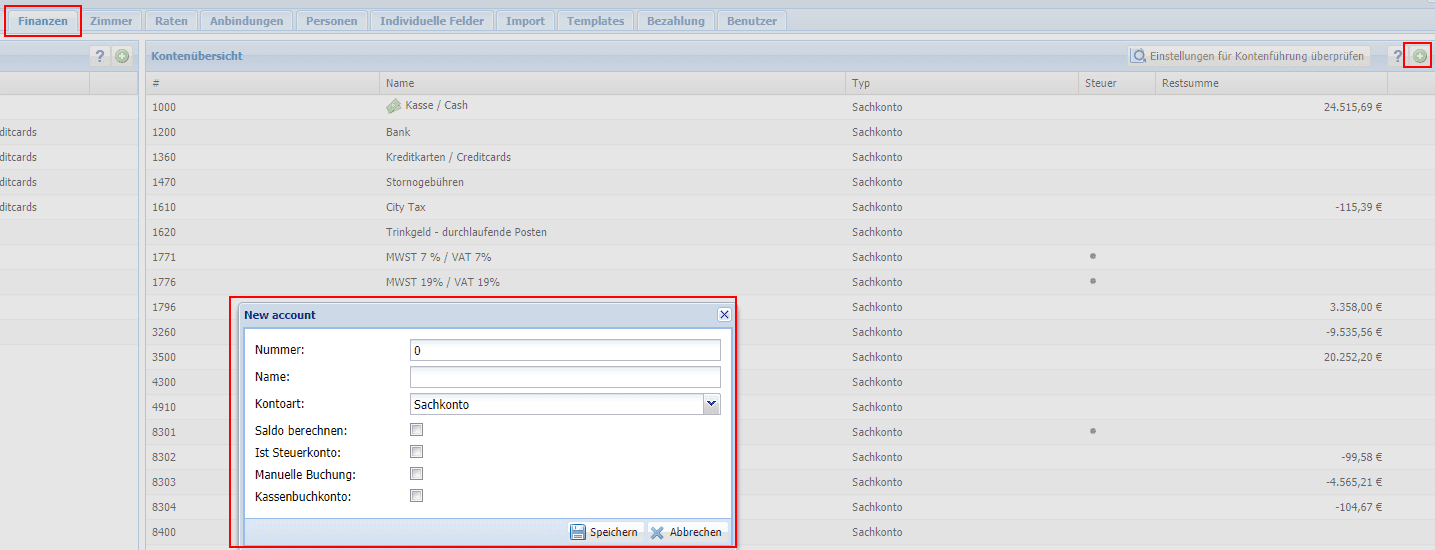
Task: Click into the Name input field
Action: point(565,377)
